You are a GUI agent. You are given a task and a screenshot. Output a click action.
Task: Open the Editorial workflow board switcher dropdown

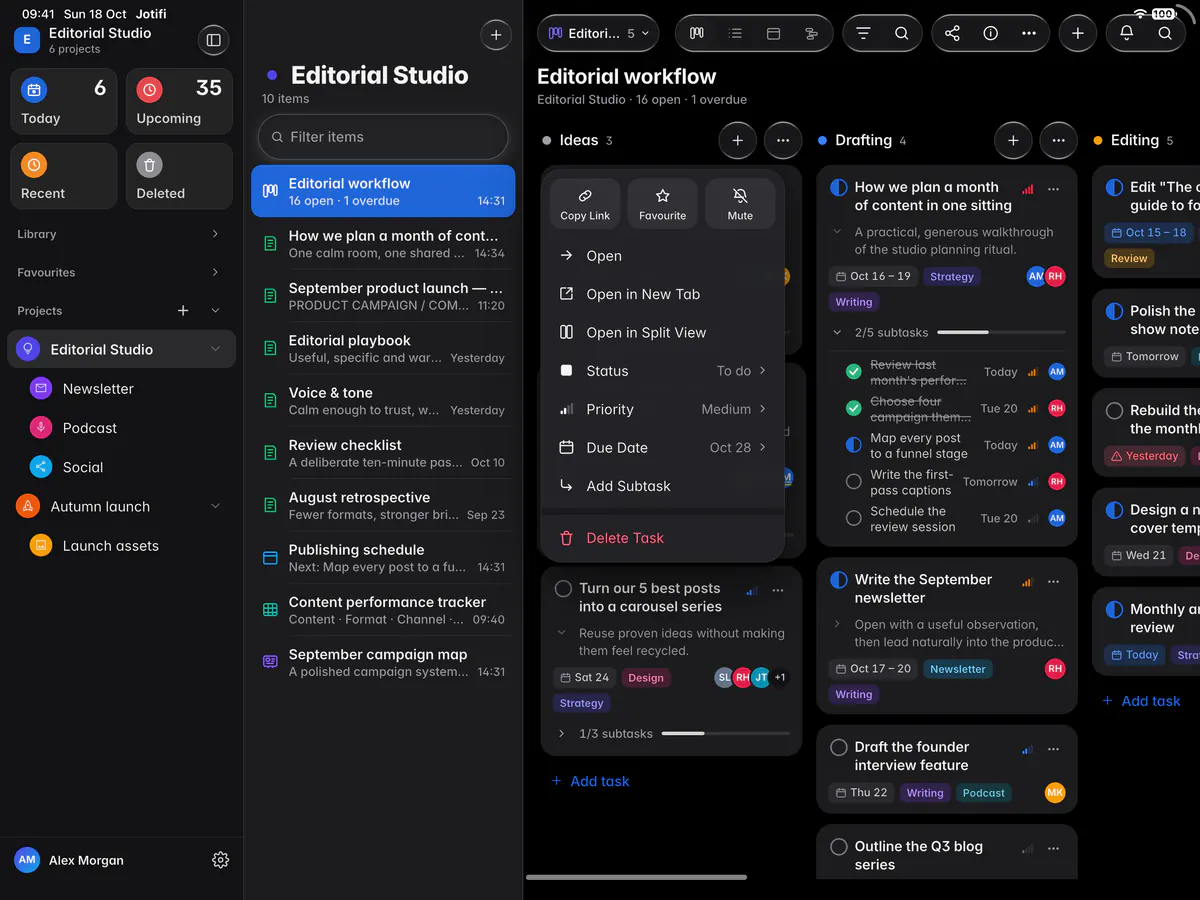click(598, 33)
